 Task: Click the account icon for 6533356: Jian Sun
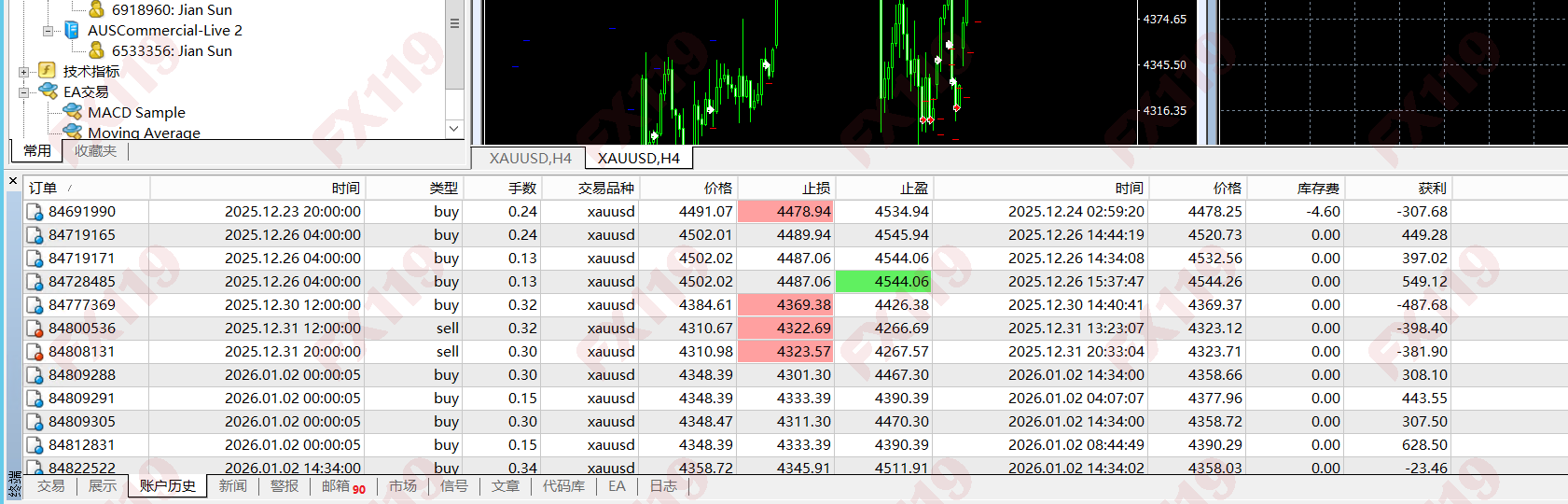click(x=95, y=50)
